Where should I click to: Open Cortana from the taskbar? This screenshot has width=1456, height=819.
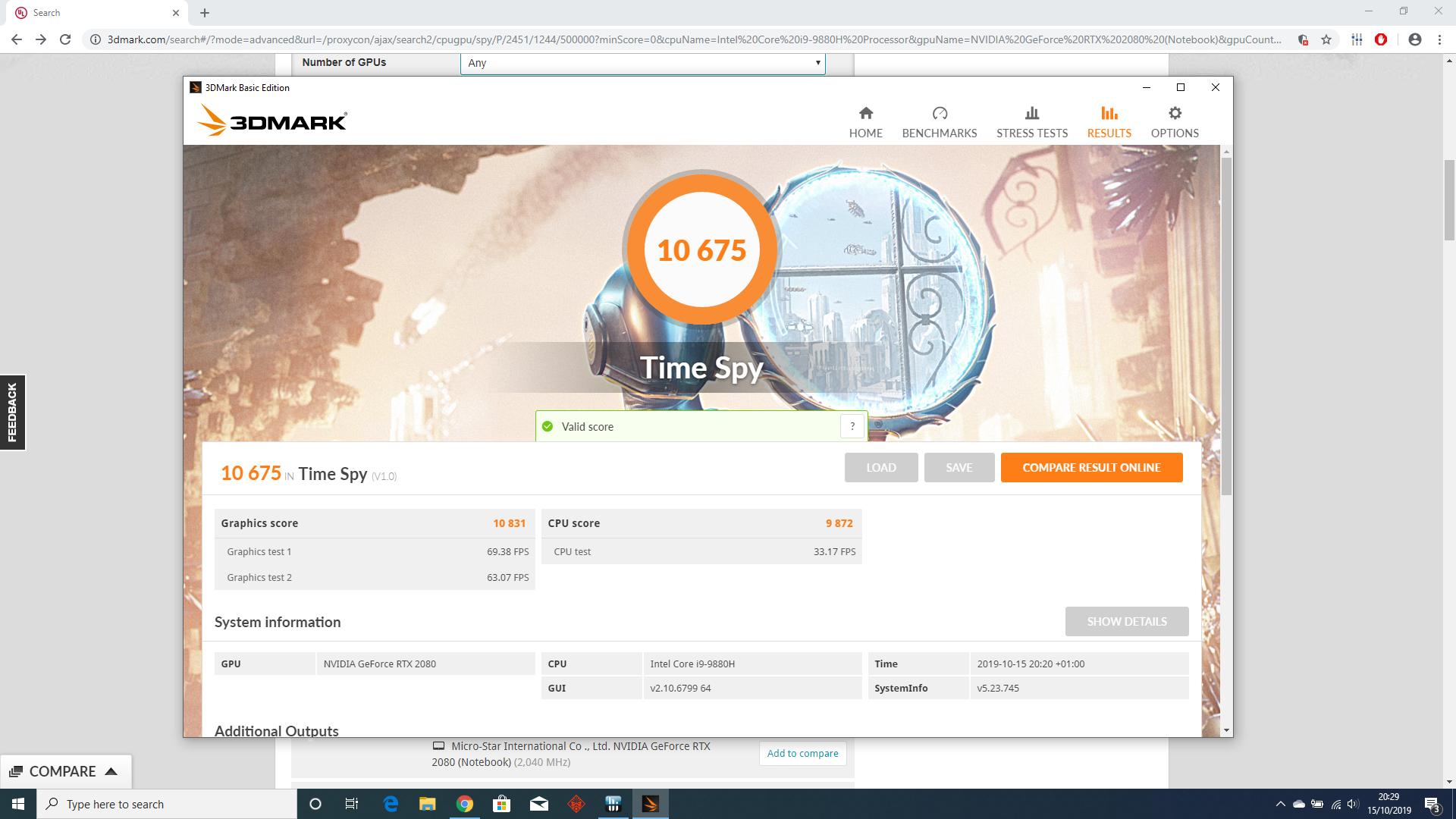(x=315, y=804)
